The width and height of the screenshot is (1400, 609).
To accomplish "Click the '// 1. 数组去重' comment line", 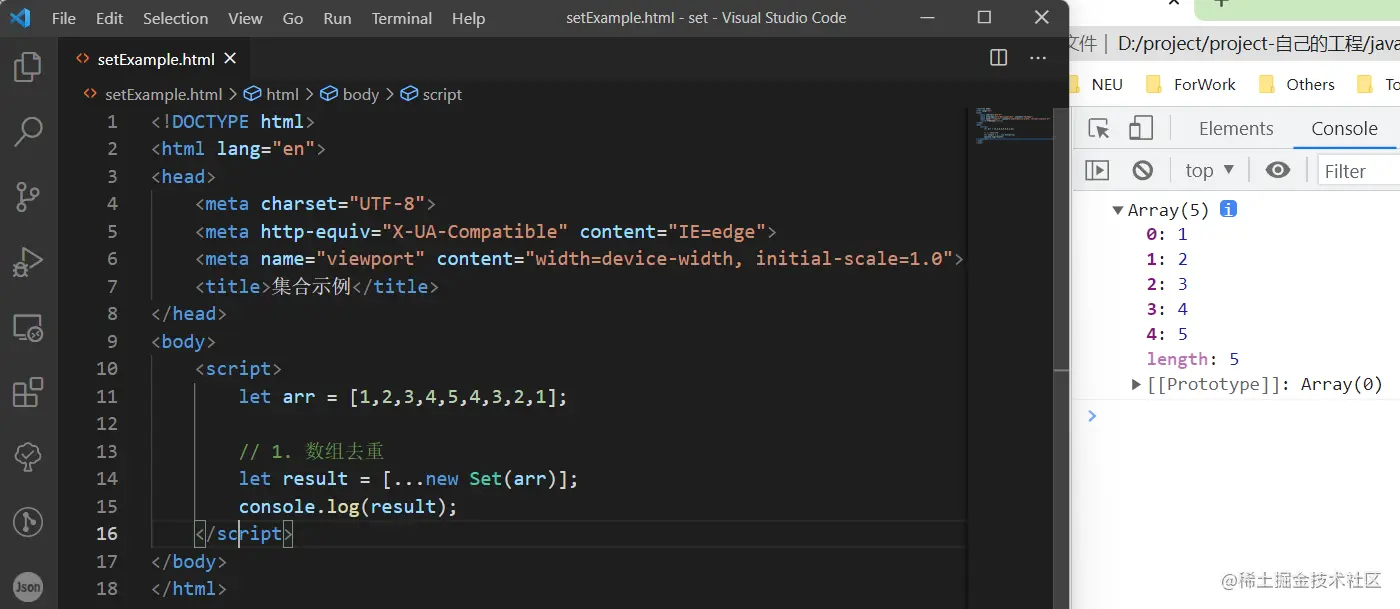I will coord(311,451).
